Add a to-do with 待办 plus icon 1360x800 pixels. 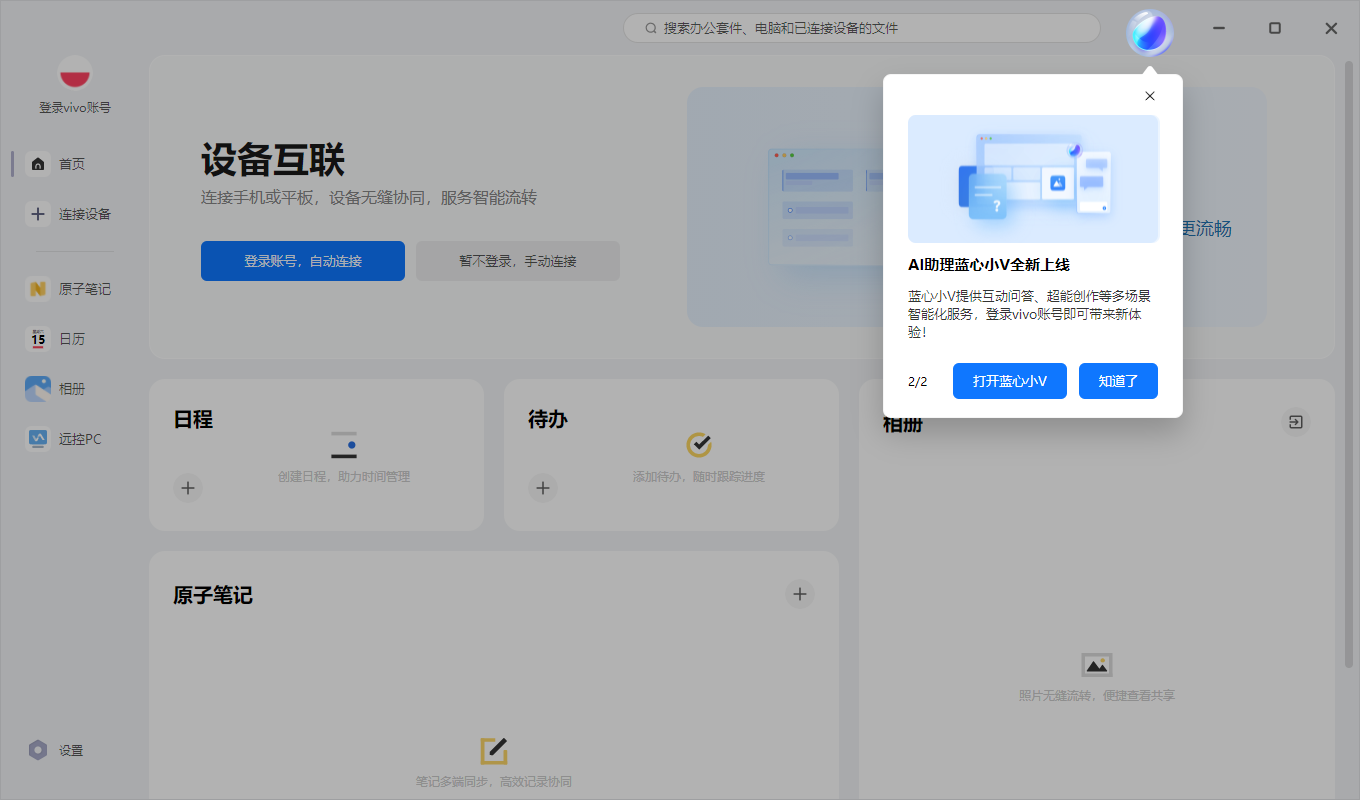coord(543,488)
